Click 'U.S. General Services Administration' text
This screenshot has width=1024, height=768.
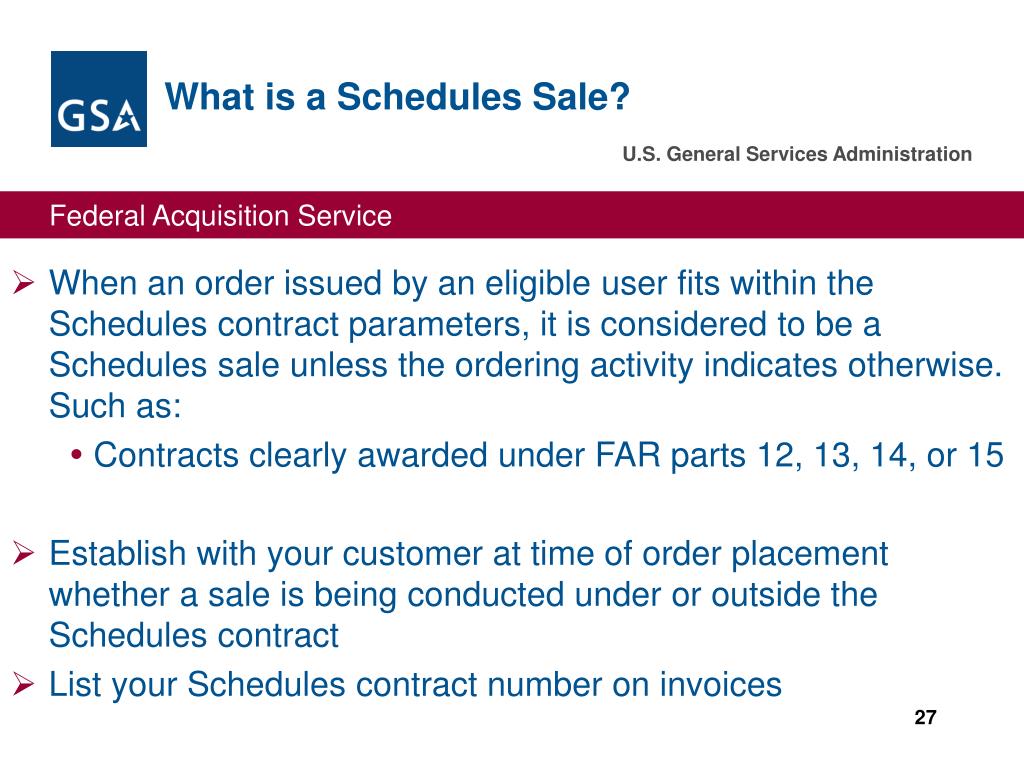797,154
